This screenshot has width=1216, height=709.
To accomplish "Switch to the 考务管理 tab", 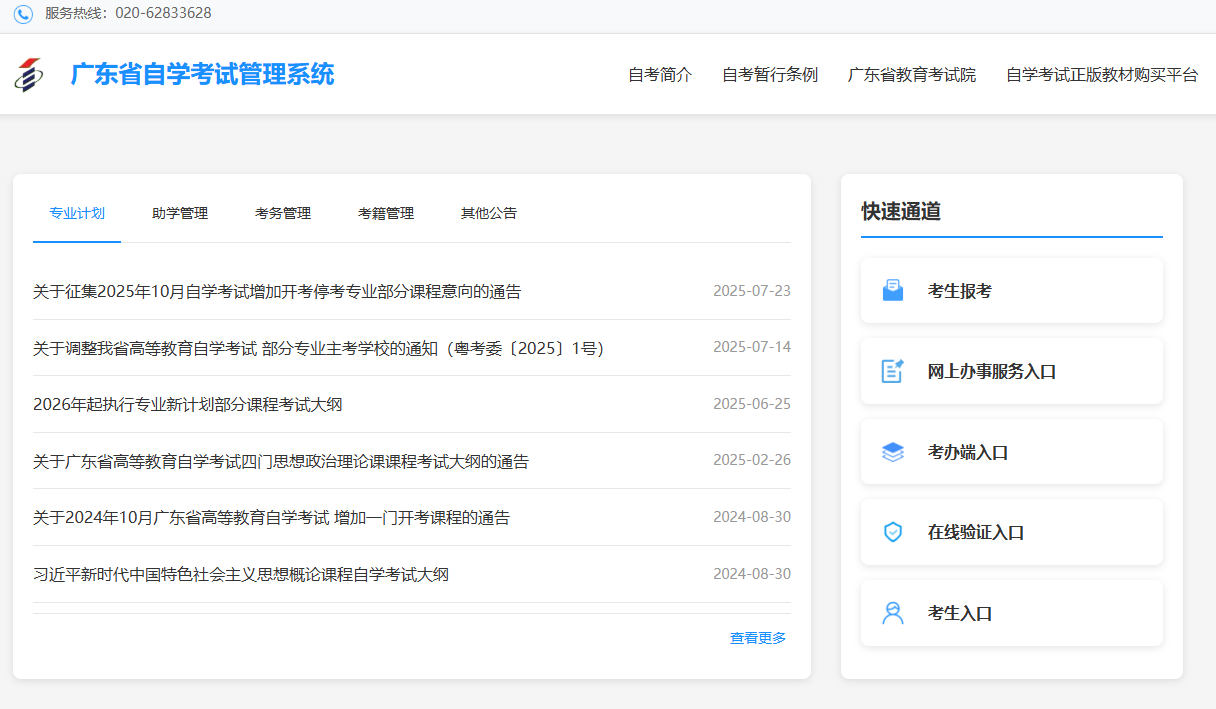I will (283, 213).
